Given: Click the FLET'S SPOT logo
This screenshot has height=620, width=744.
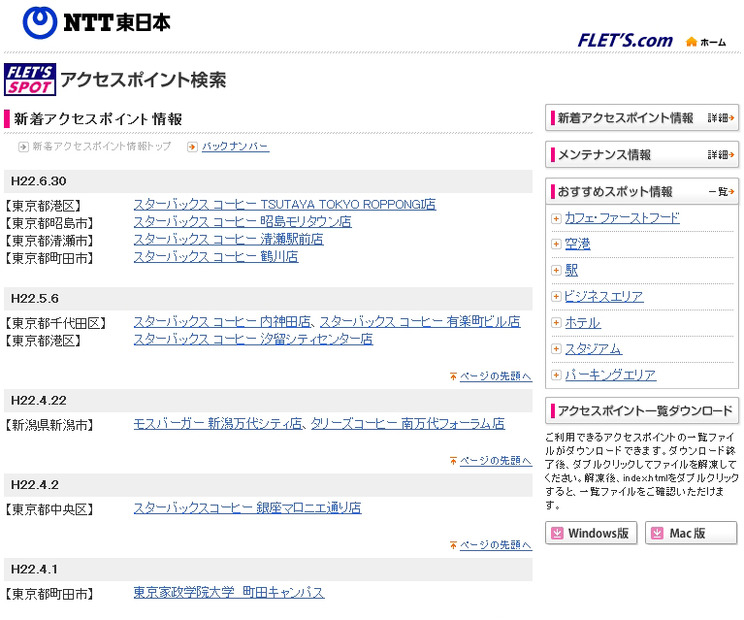Looking at the screenshot, I should 30,79.
